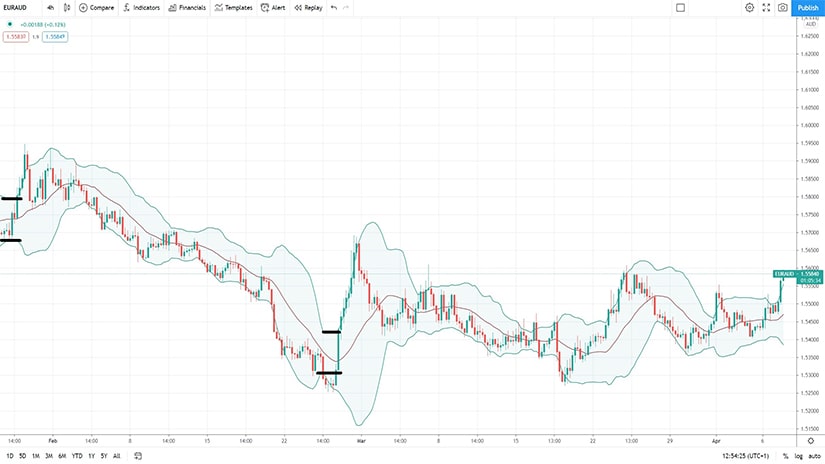
Task: Select the 1D date range
Action: click(9, 456)
